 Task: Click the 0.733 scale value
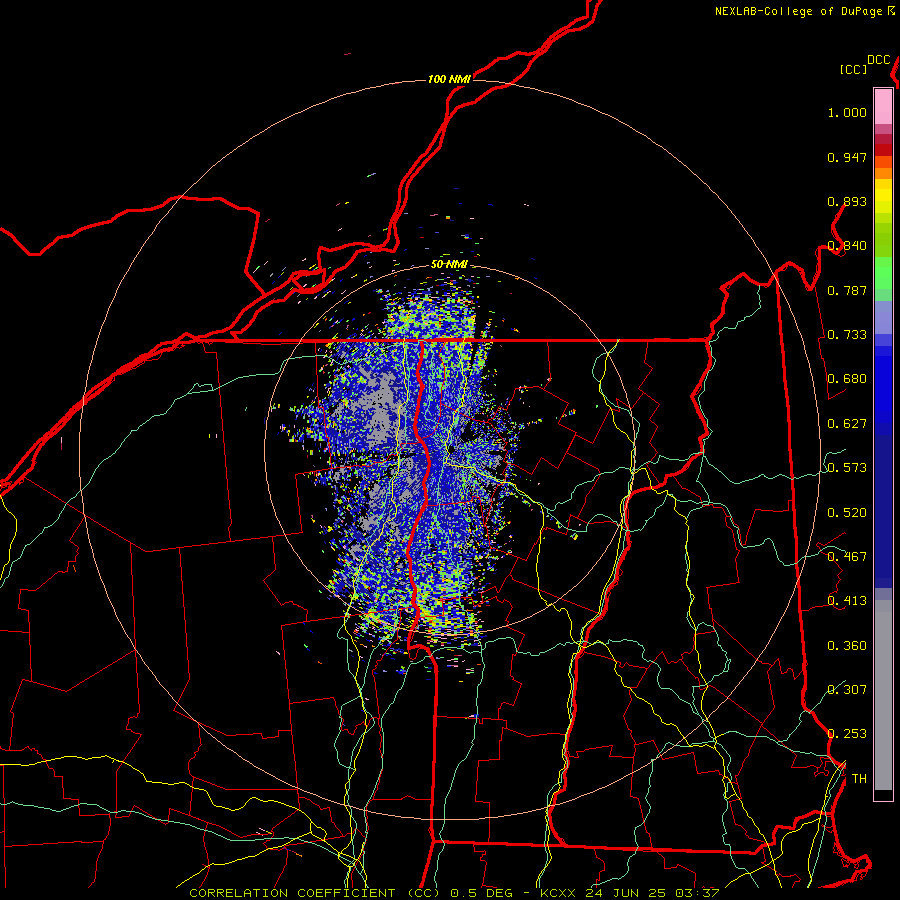coord(847,335)
